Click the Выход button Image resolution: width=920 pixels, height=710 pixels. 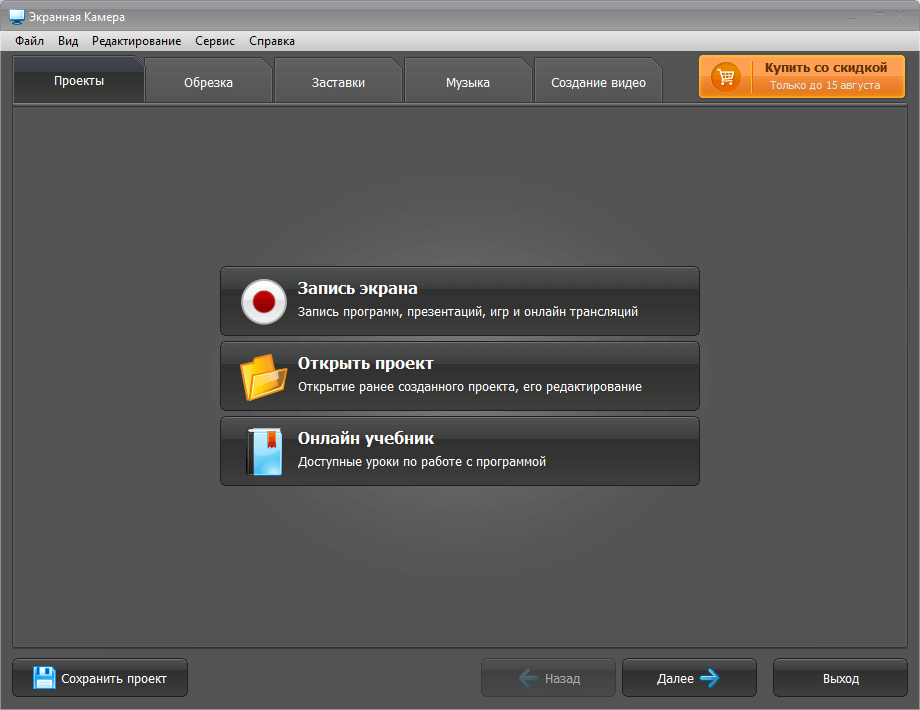(840, 678)
